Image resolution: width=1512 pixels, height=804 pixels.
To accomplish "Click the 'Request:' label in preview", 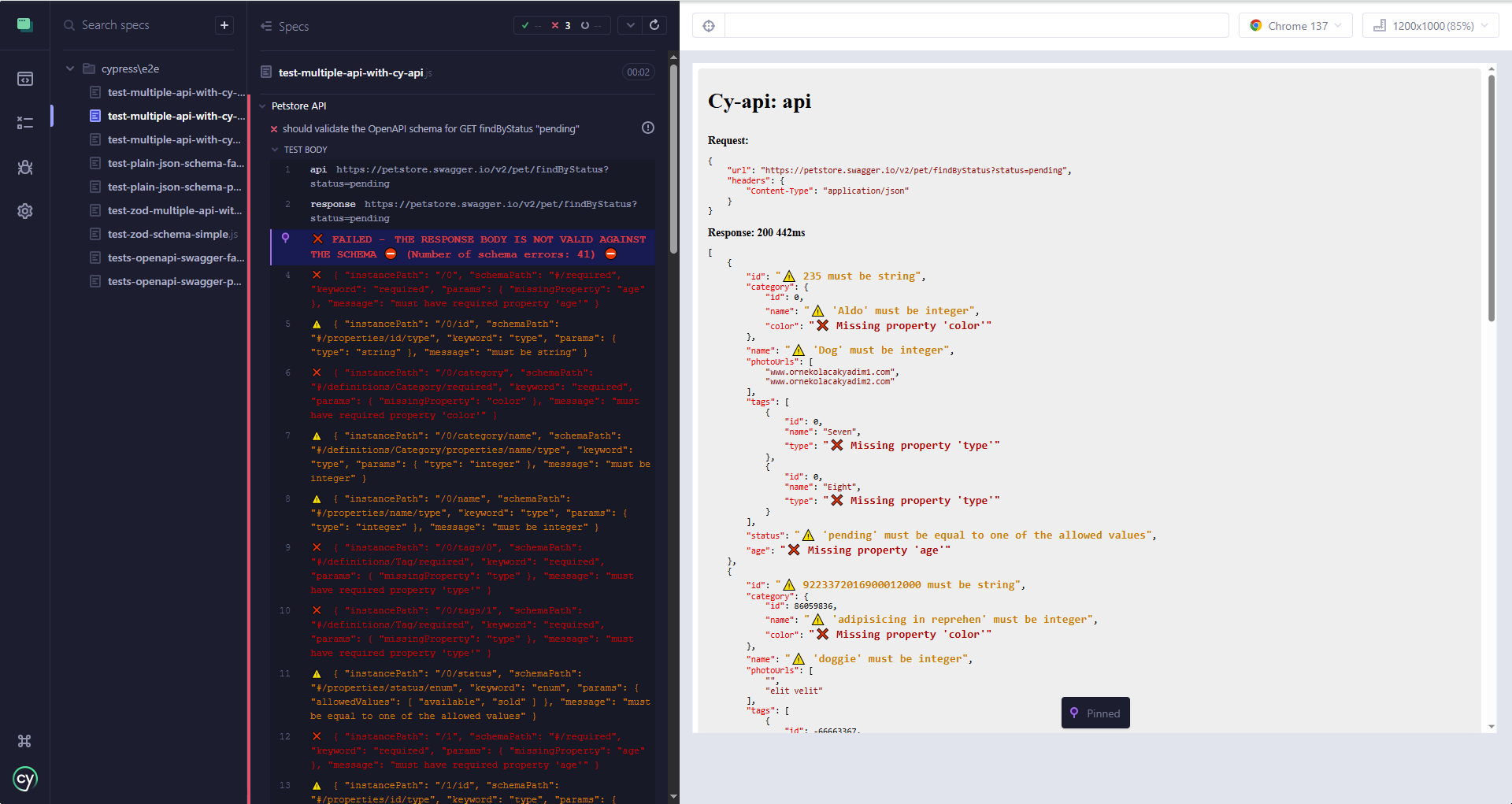I will pos(728,141).
